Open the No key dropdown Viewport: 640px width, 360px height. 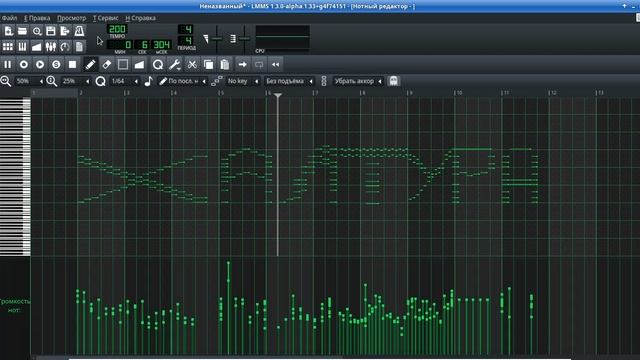[x=242, y=81]
